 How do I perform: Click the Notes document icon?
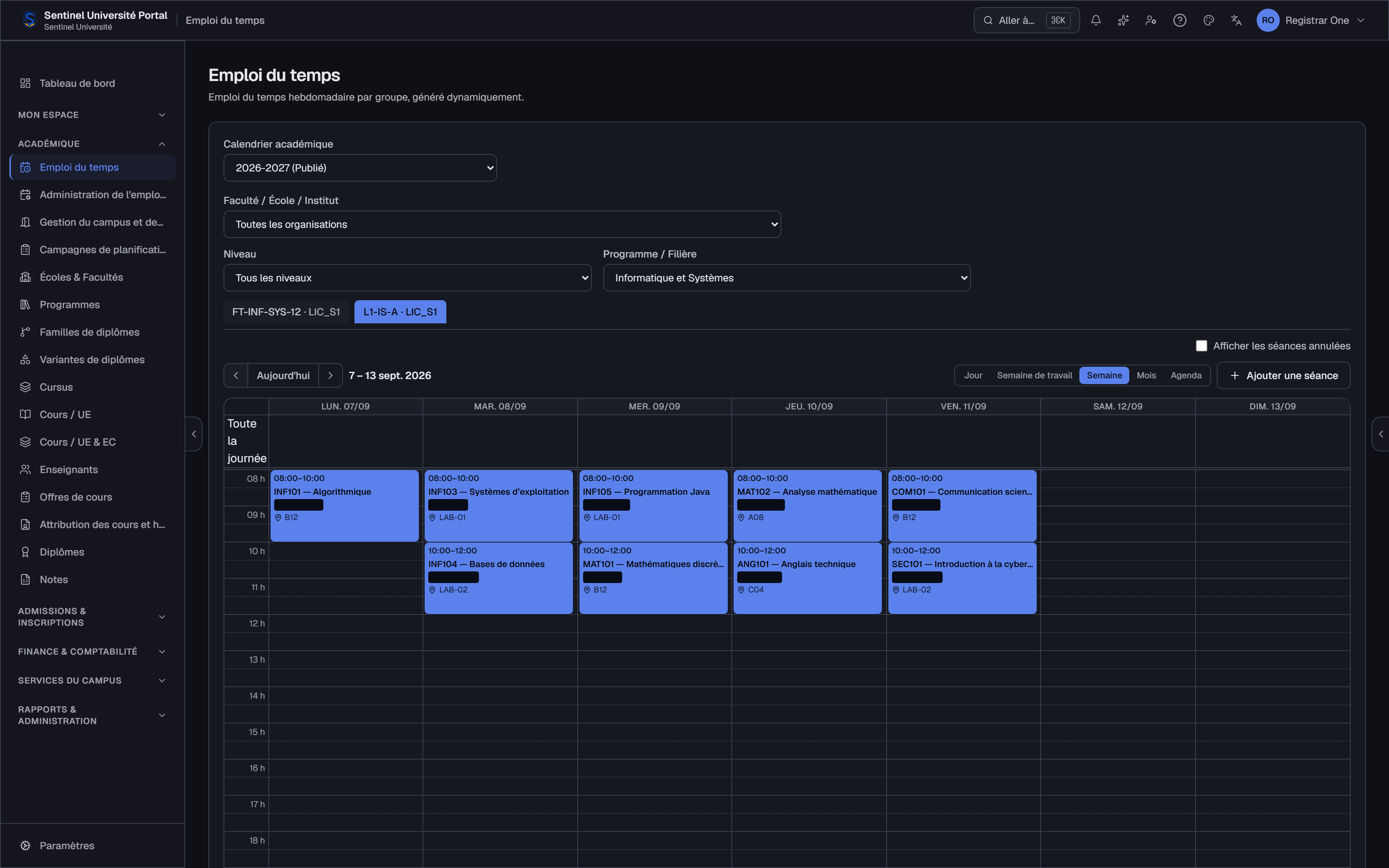[x=25, y=580]
